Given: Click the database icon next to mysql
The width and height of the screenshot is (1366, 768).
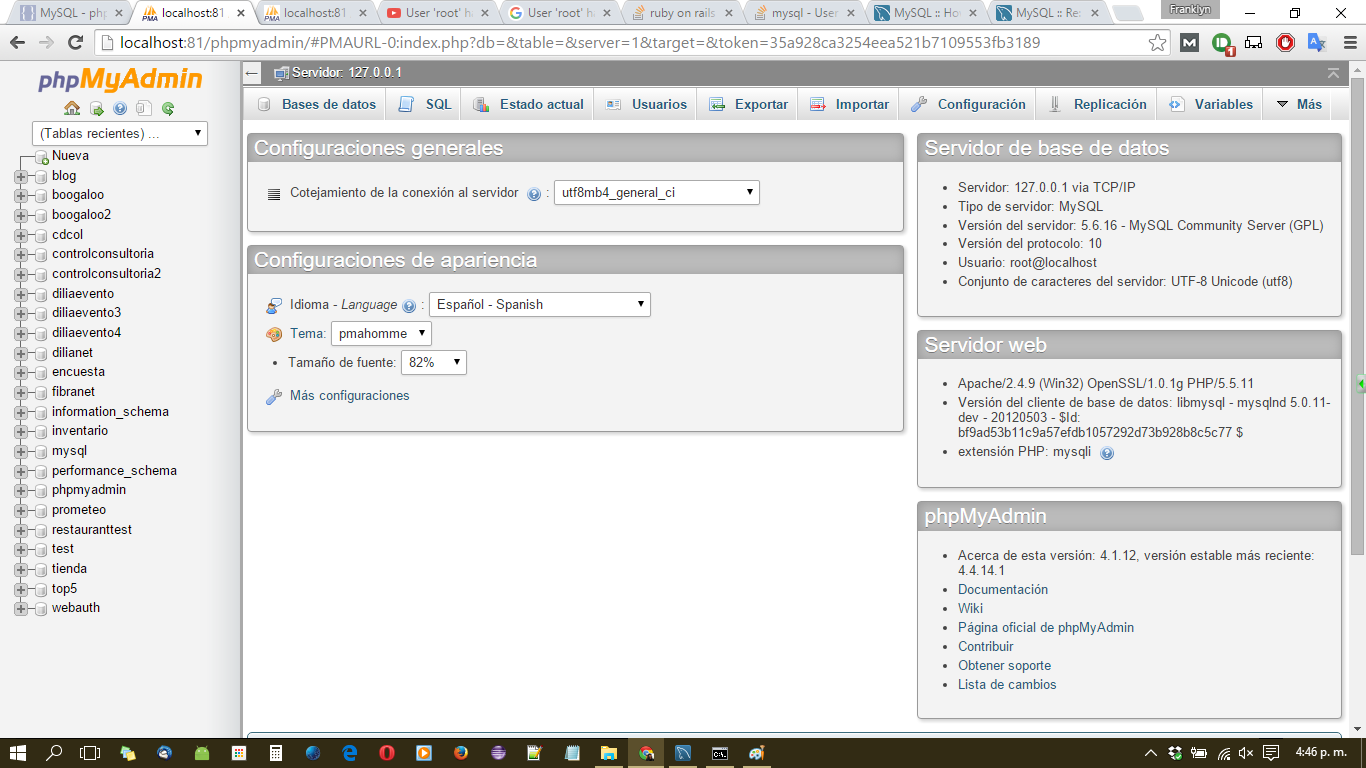Looking at the screenshot, I should (41, 452).
